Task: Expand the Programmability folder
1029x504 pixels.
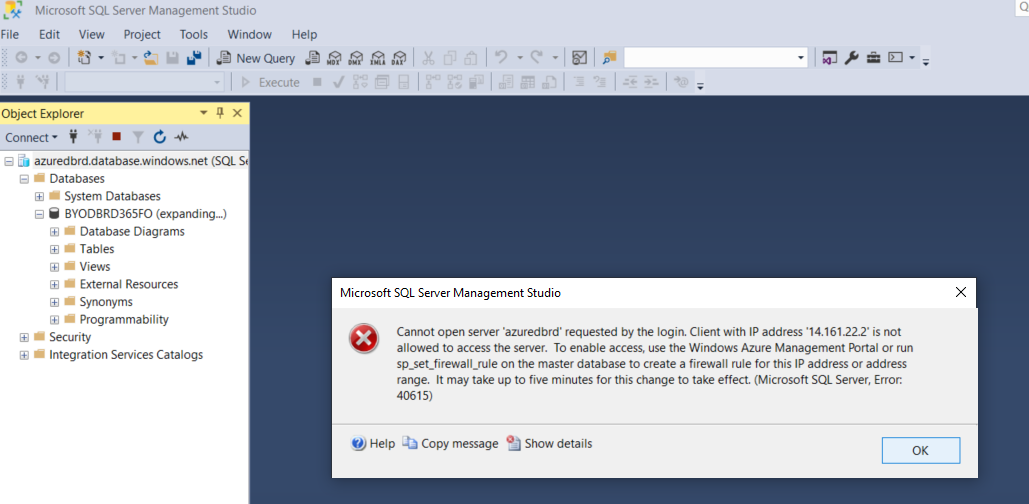Action: pyautogui.click(x=54, y=320)
